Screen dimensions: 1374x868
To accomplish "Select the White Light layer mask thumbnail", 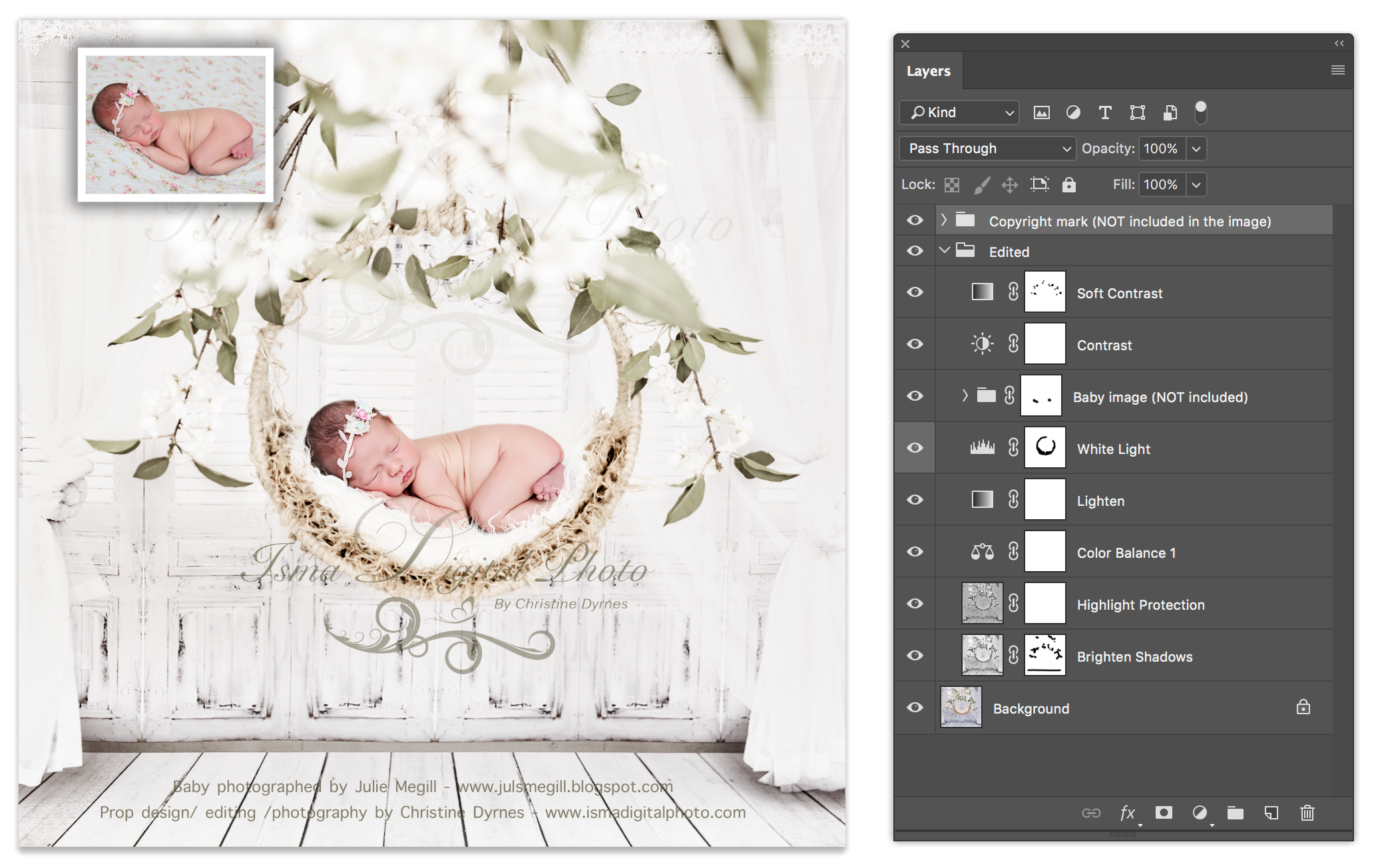I will click(x=1044, y=447).
